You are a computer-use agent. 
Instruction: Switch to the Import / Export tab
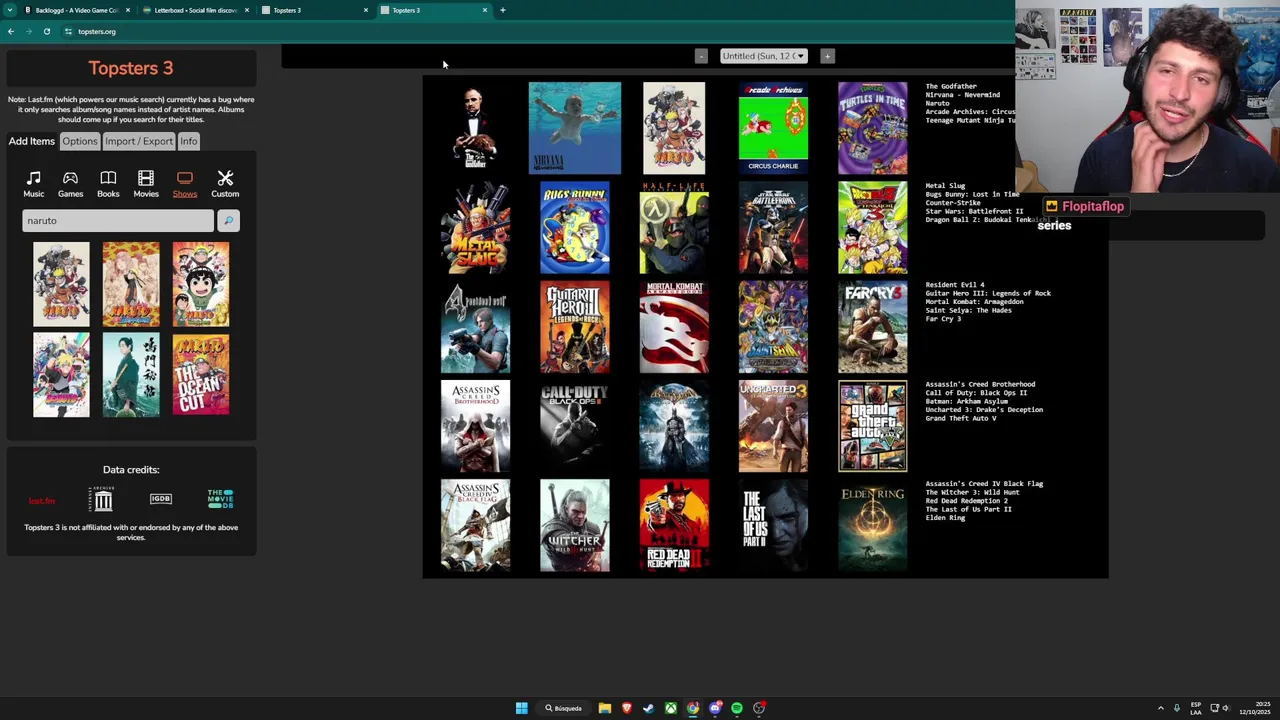[x=139, y=141]
